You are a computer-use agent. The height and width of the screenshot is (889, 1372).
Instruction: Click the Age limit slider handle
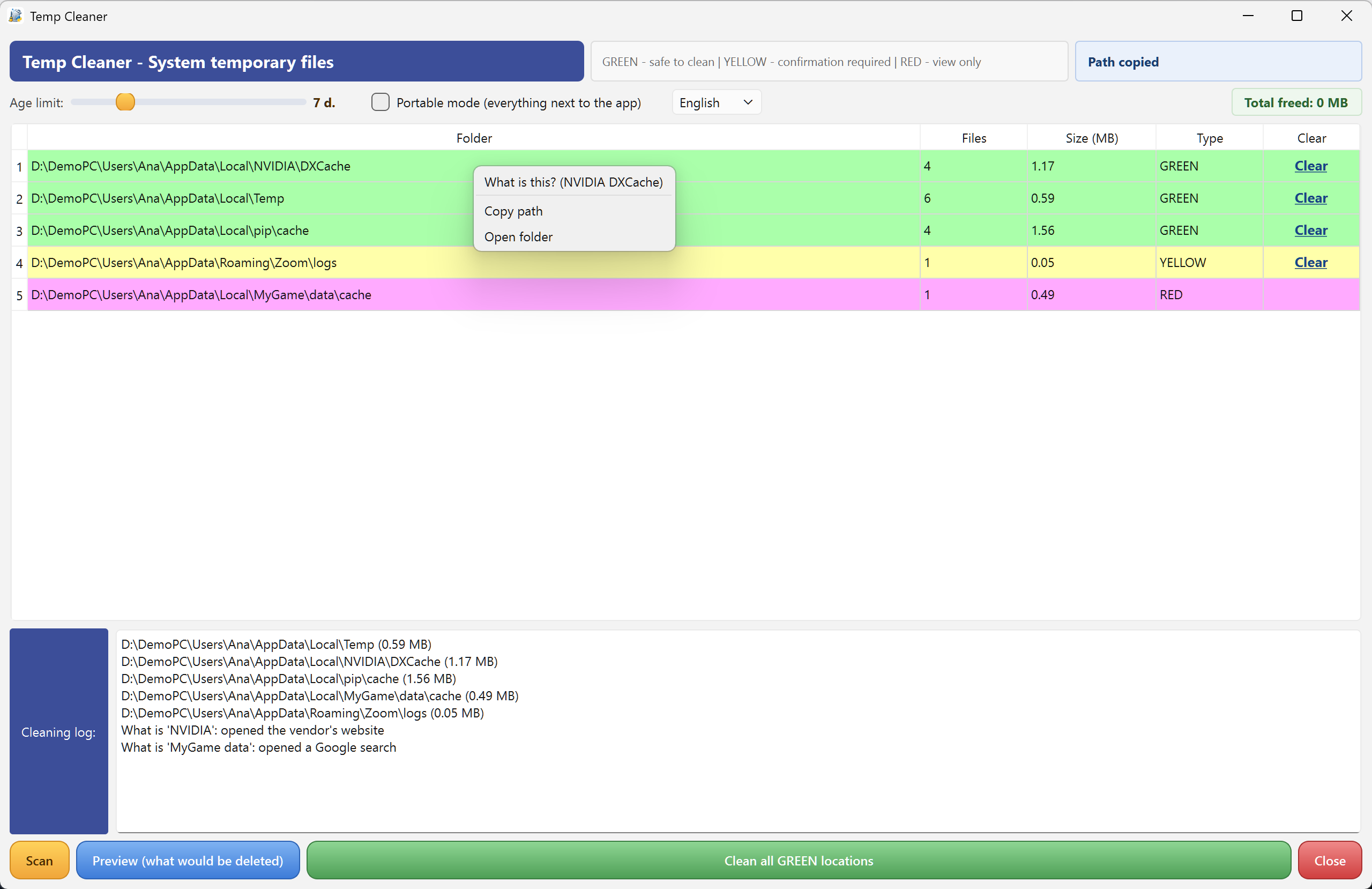pos(125,102)
